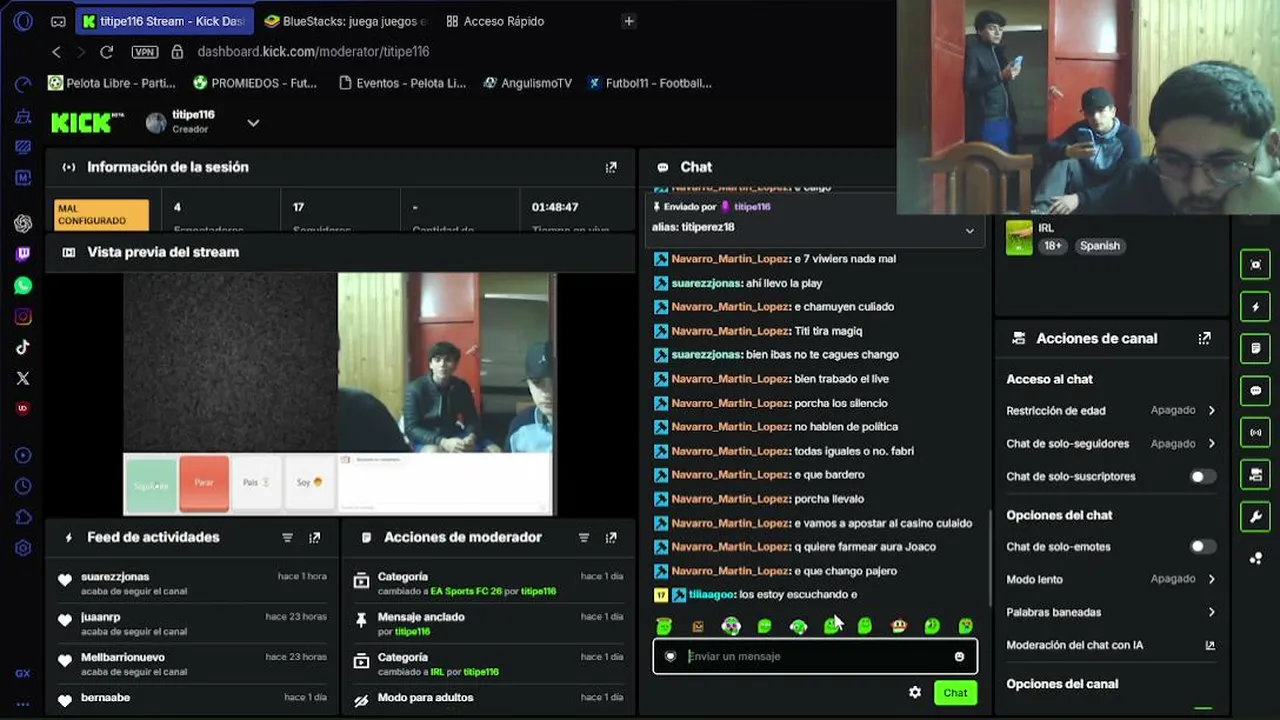Focus the Enviar un mensaje input field
1280x720 pixels.
(815, 657)
